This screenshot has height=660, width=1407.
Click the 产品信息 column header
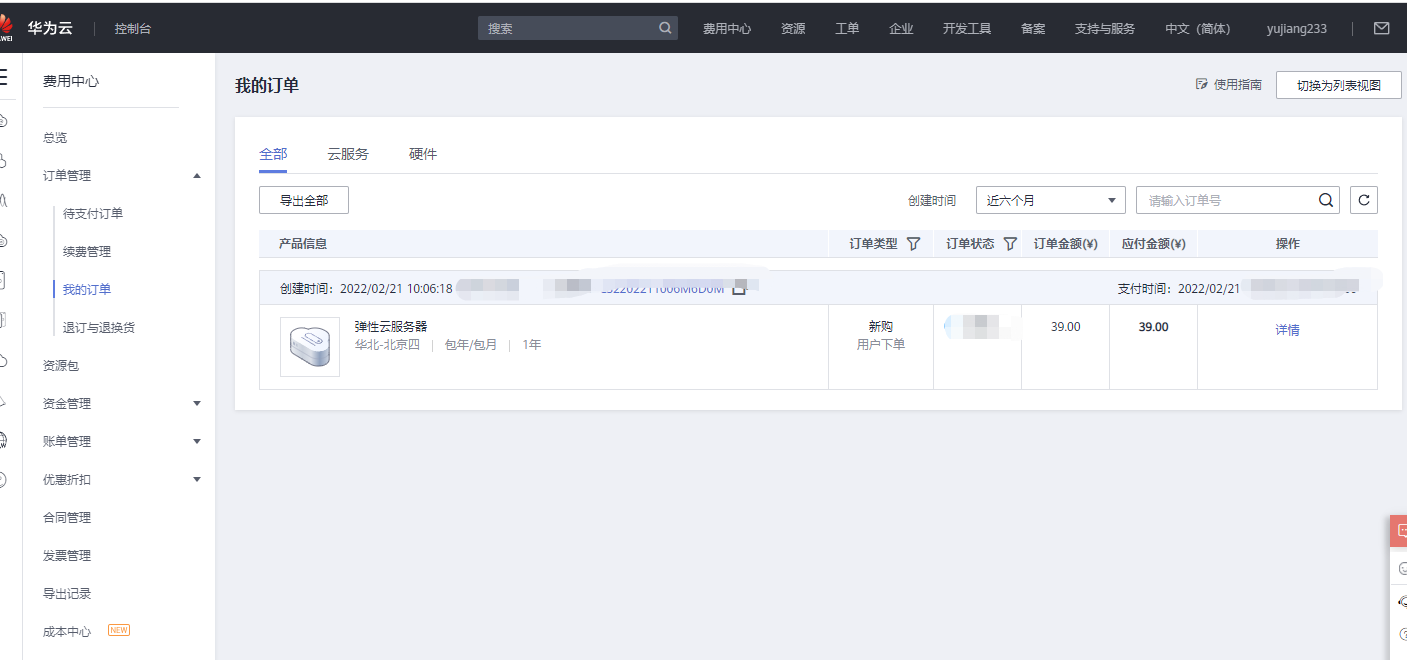303,244
